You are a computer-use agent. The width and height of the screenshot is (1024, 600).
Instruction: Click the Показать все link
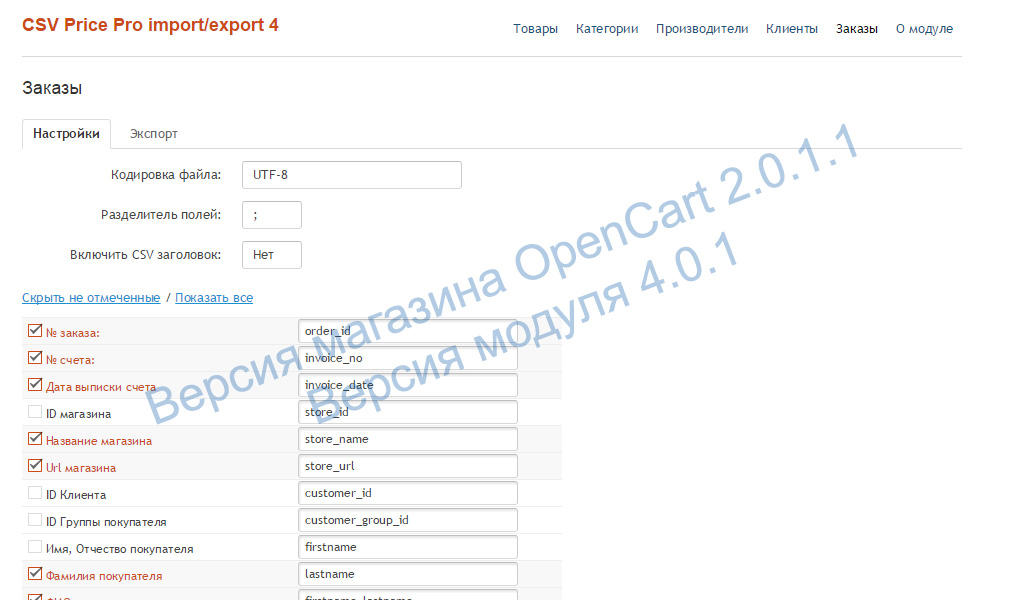[214, 298]
